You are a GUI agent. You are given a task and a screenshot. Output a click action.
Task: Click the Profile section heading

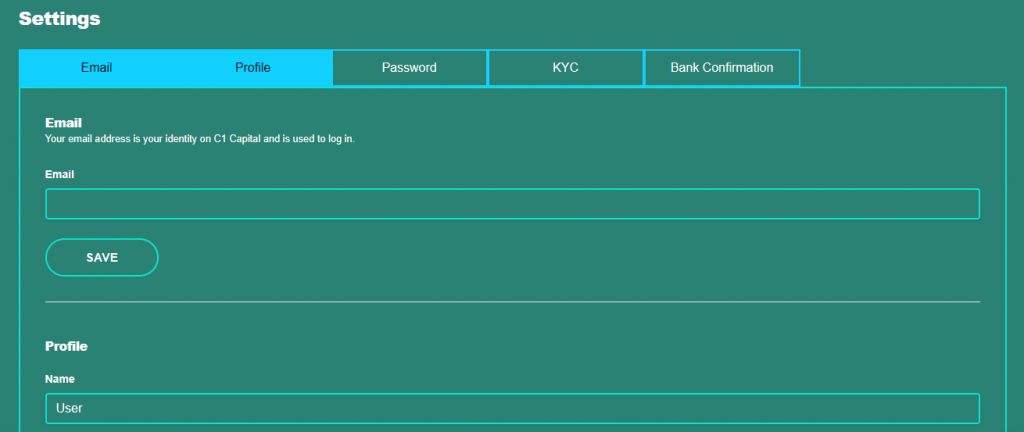point(66,346)
